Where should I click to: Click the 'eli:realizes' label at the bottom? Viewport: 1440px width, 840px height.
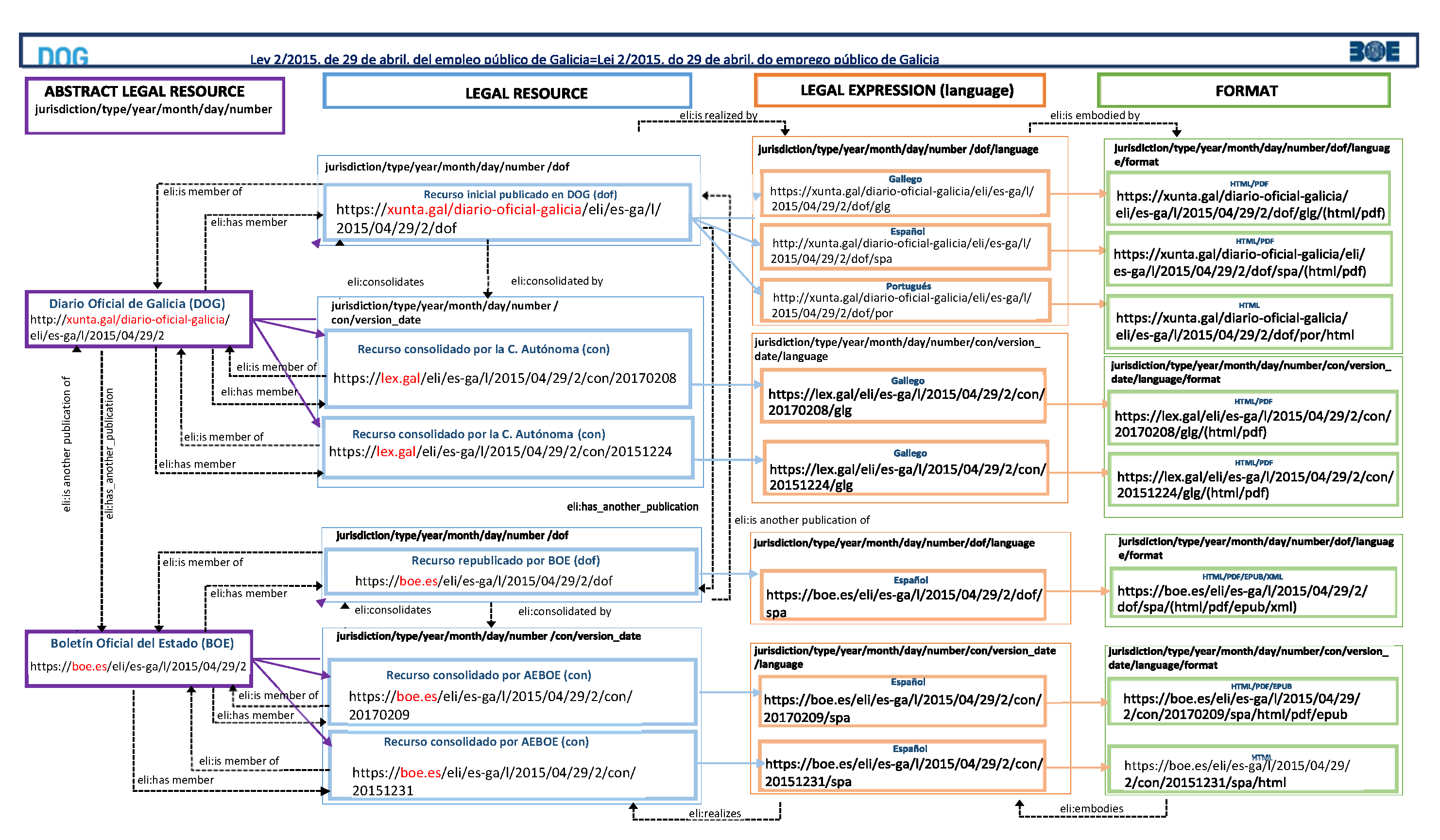pos(715,813)
